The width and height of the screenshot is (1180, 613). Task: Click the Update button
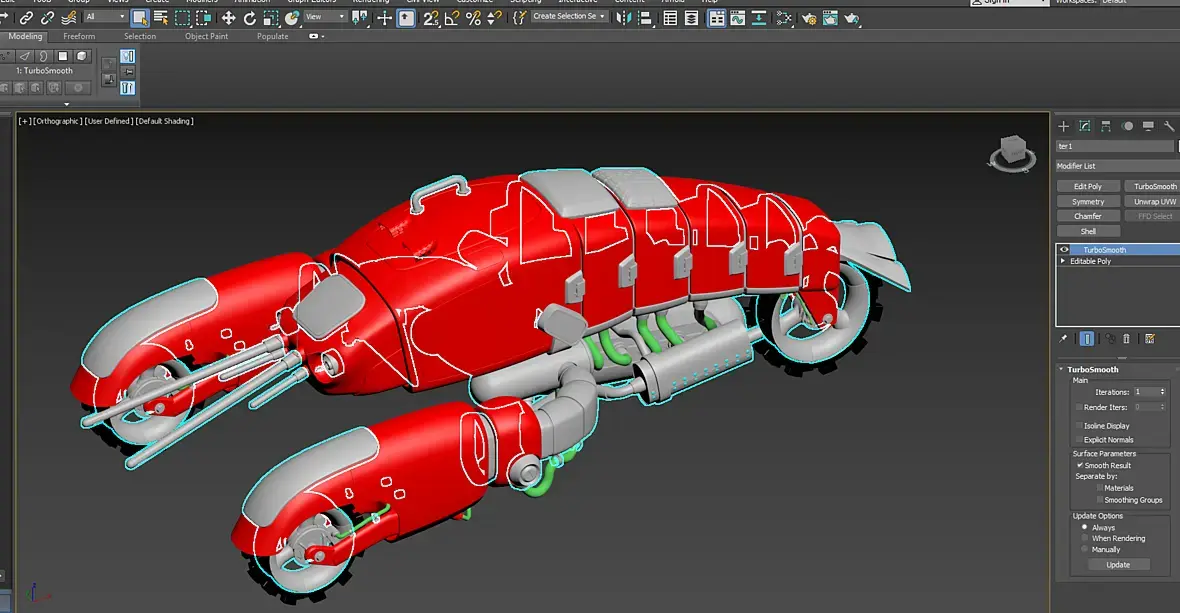click(x=1118, y=565)
